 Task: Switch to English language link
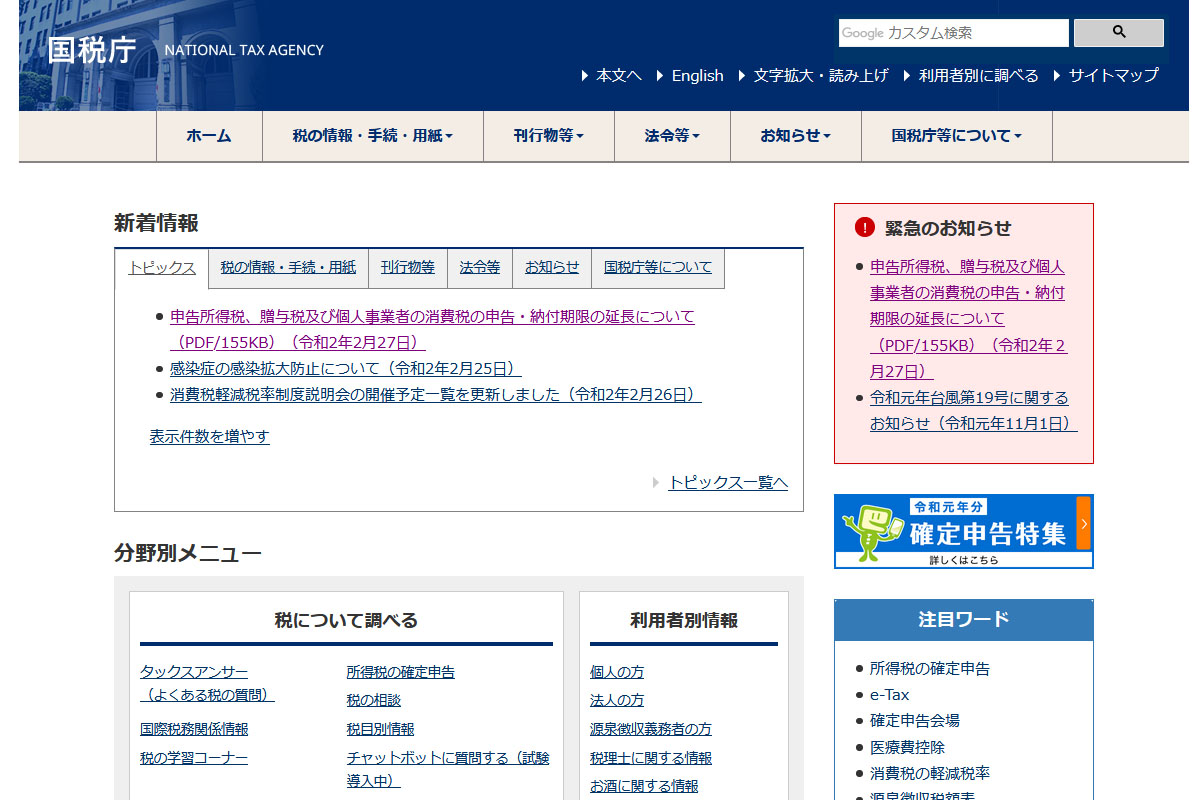[x=697, y=75]
